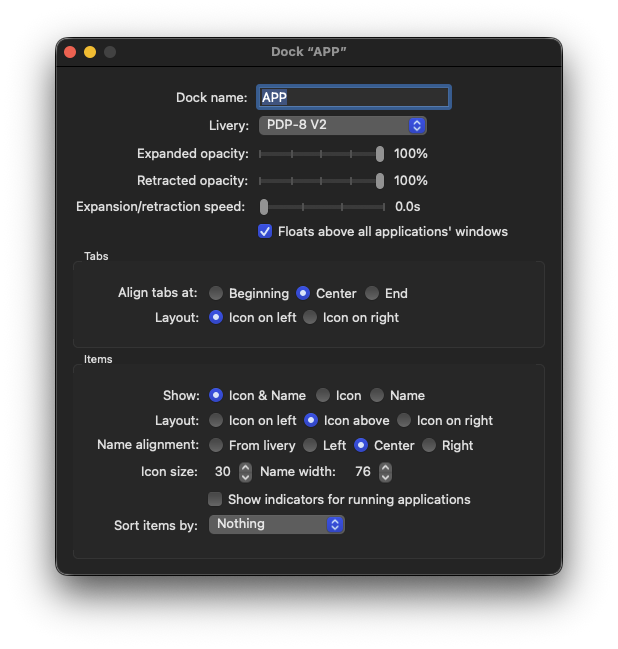The width and height of the screenshot is (618, 649).
Task: Enable Show indicators for running applications
Action: click(x=215, y=499)
